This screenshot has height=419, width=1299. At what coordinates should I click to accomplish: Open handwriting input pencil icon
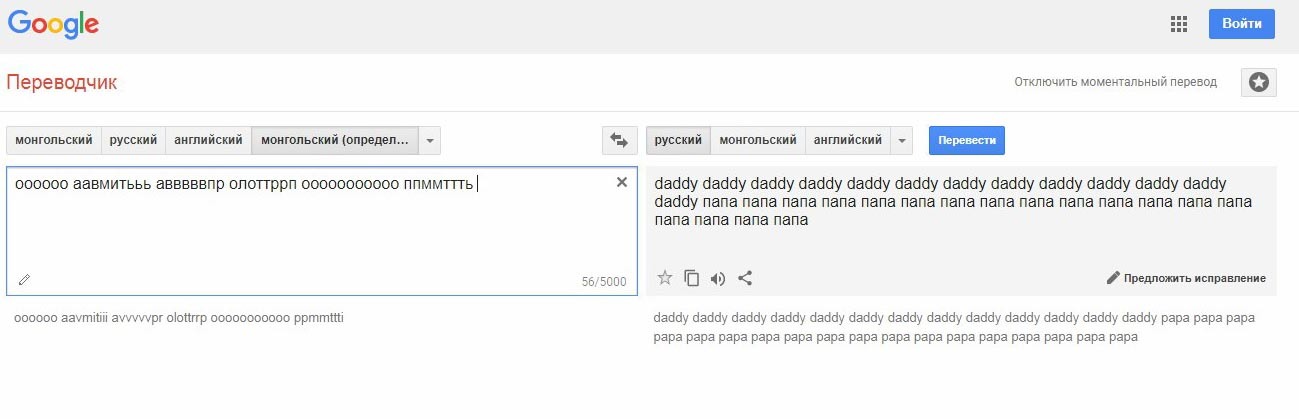tap(25, 280)
